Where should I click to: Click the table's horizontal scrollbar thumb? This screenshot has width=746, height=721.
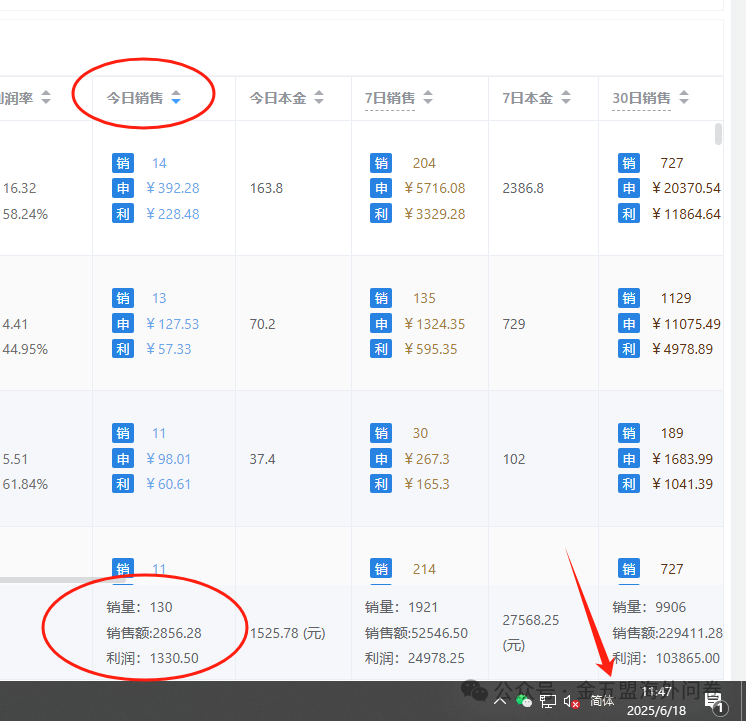click(x=62, y=580)
